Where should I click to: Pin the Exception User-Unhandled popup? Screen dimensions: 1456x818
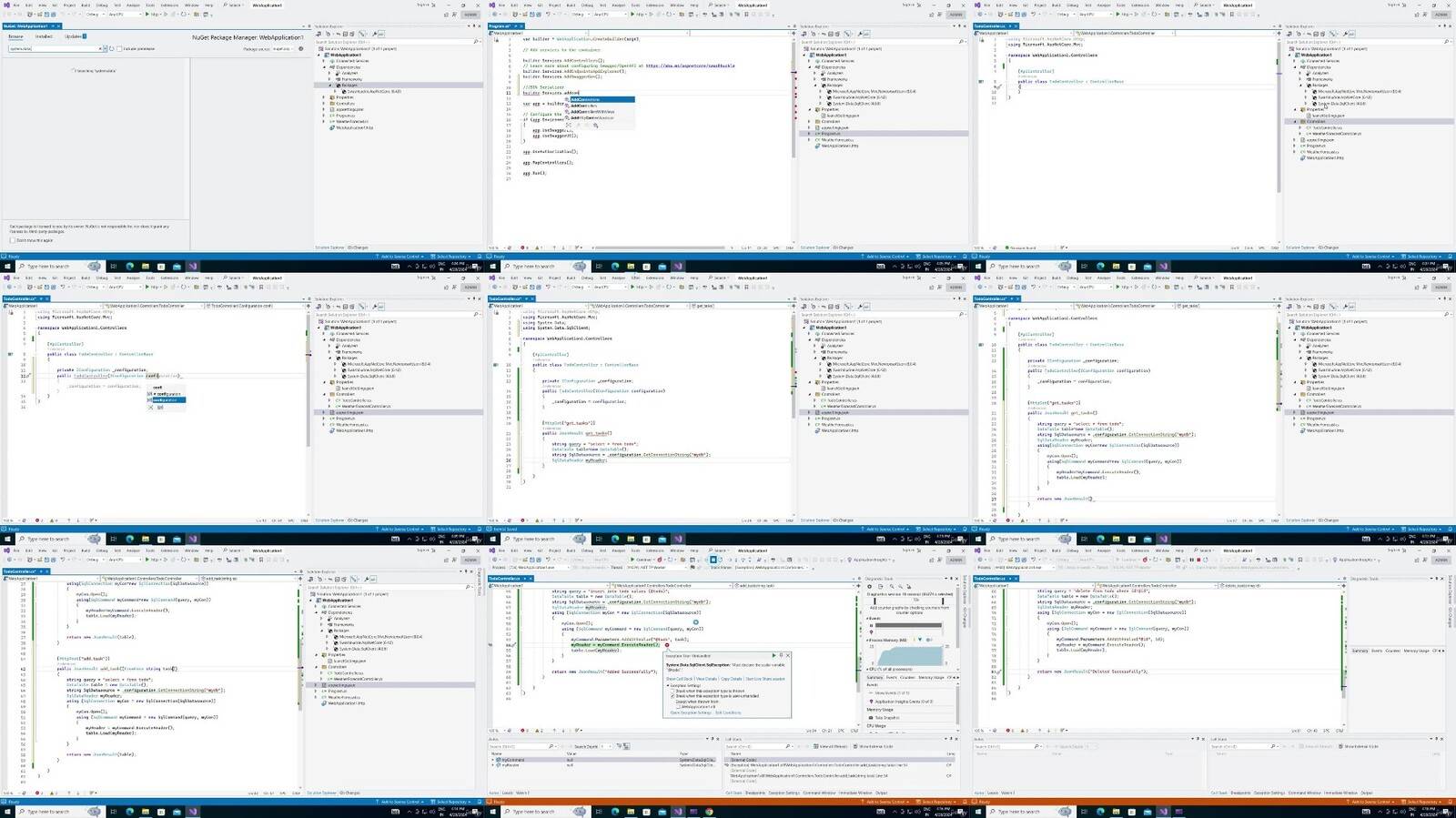[x=781, y=655]
